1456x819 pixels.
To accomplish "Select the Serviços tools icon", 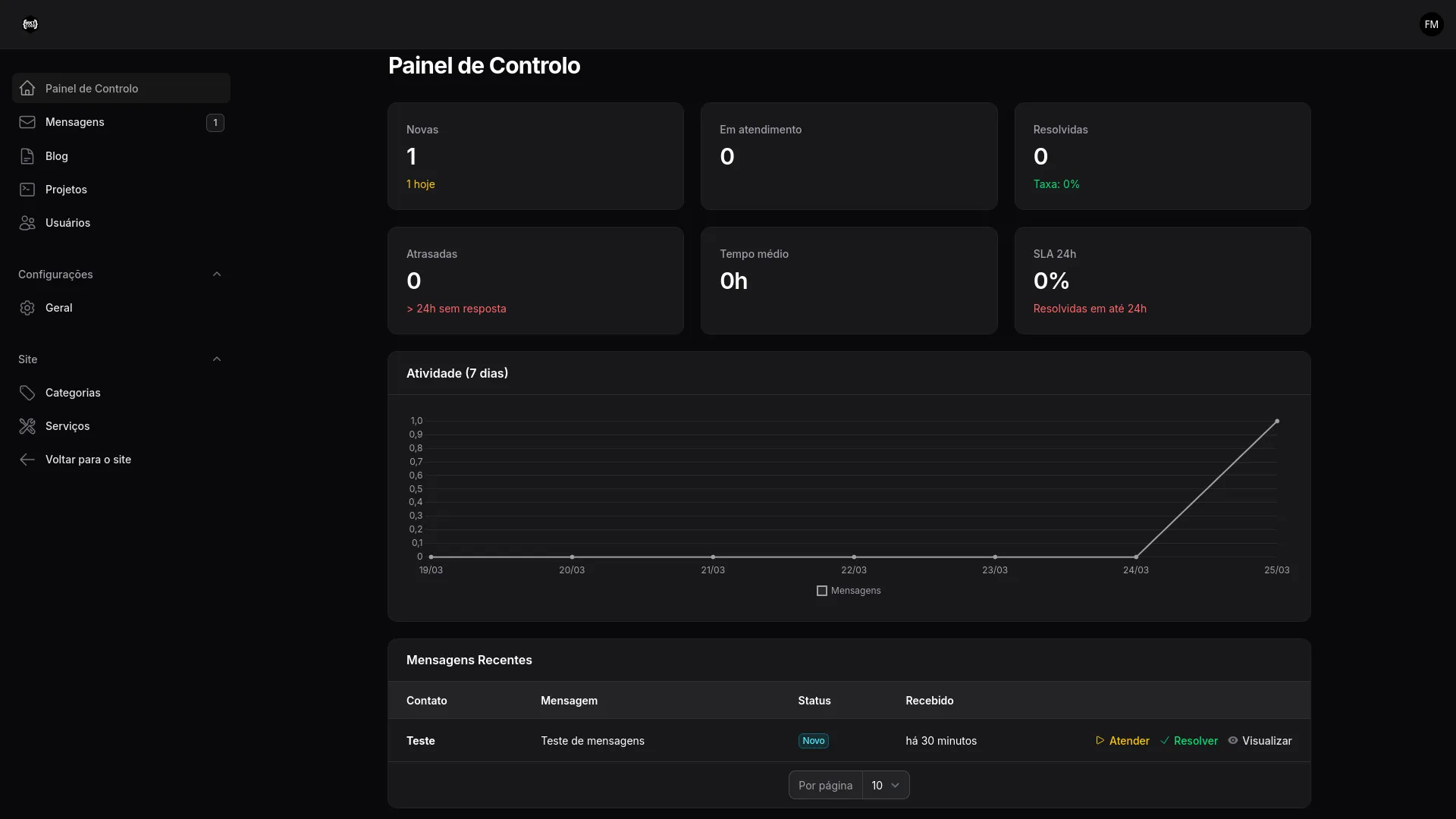I will pyautogui.click(x=27, y=426).
